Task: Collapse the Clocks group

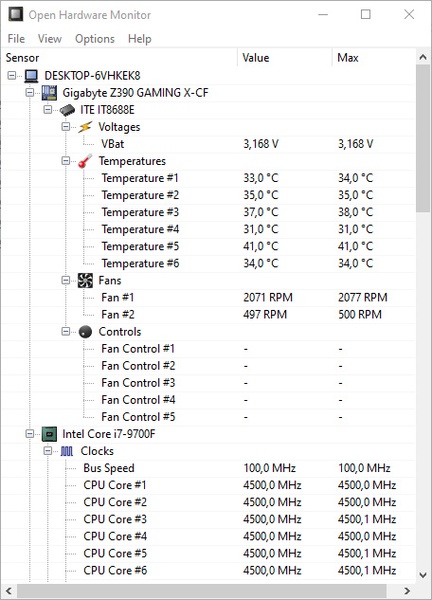Action: pyautogui.click(x=48, y=451)
